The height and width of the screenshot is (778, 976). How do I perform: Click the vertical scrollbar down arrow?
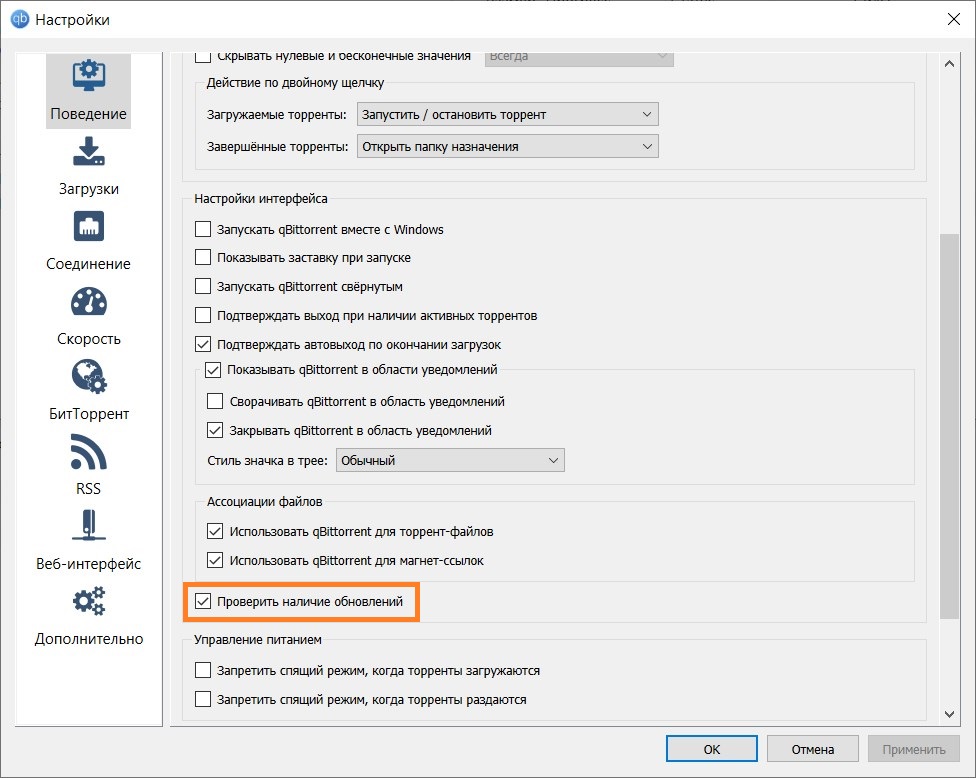[x=950, y=714]
